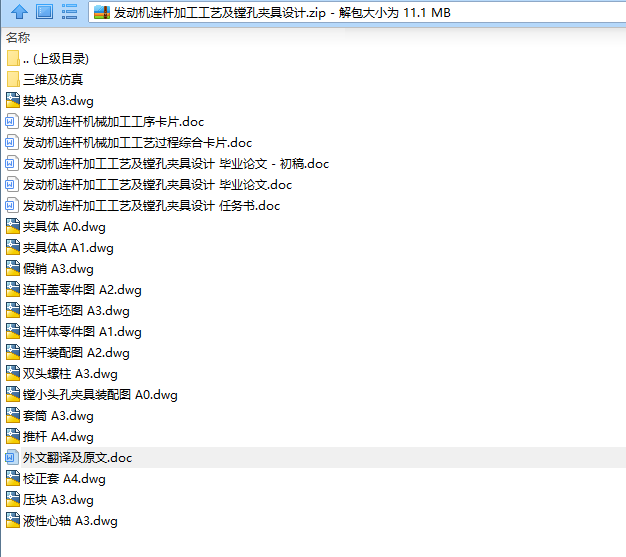Select file name 夹具体 A0.dwg

point(64,227)
